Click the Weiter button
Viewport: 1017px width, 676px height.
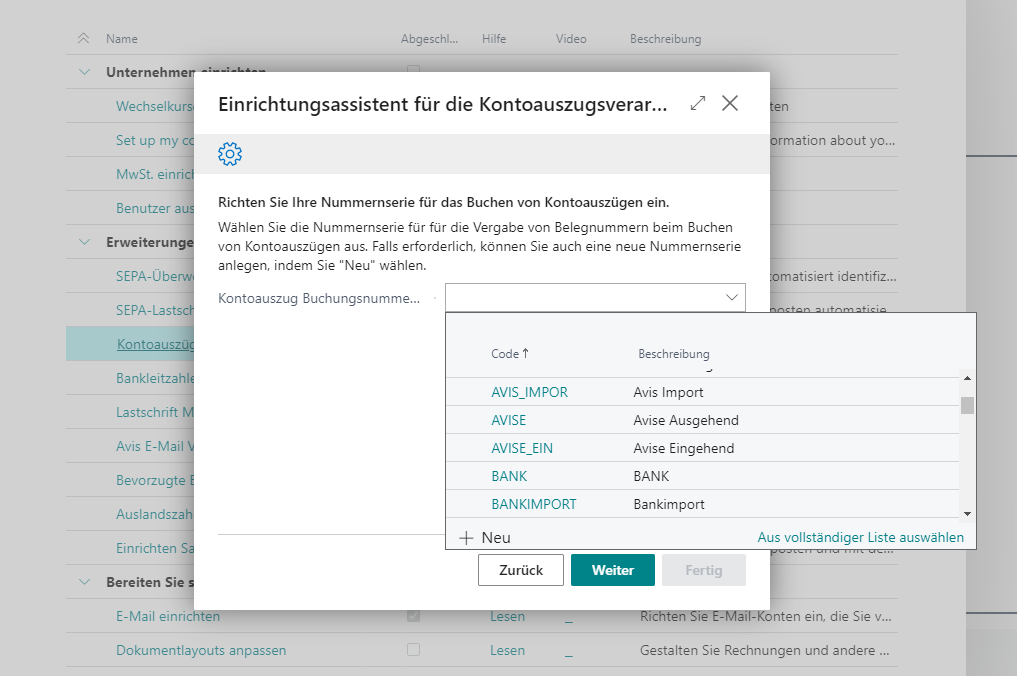point(612,569)
